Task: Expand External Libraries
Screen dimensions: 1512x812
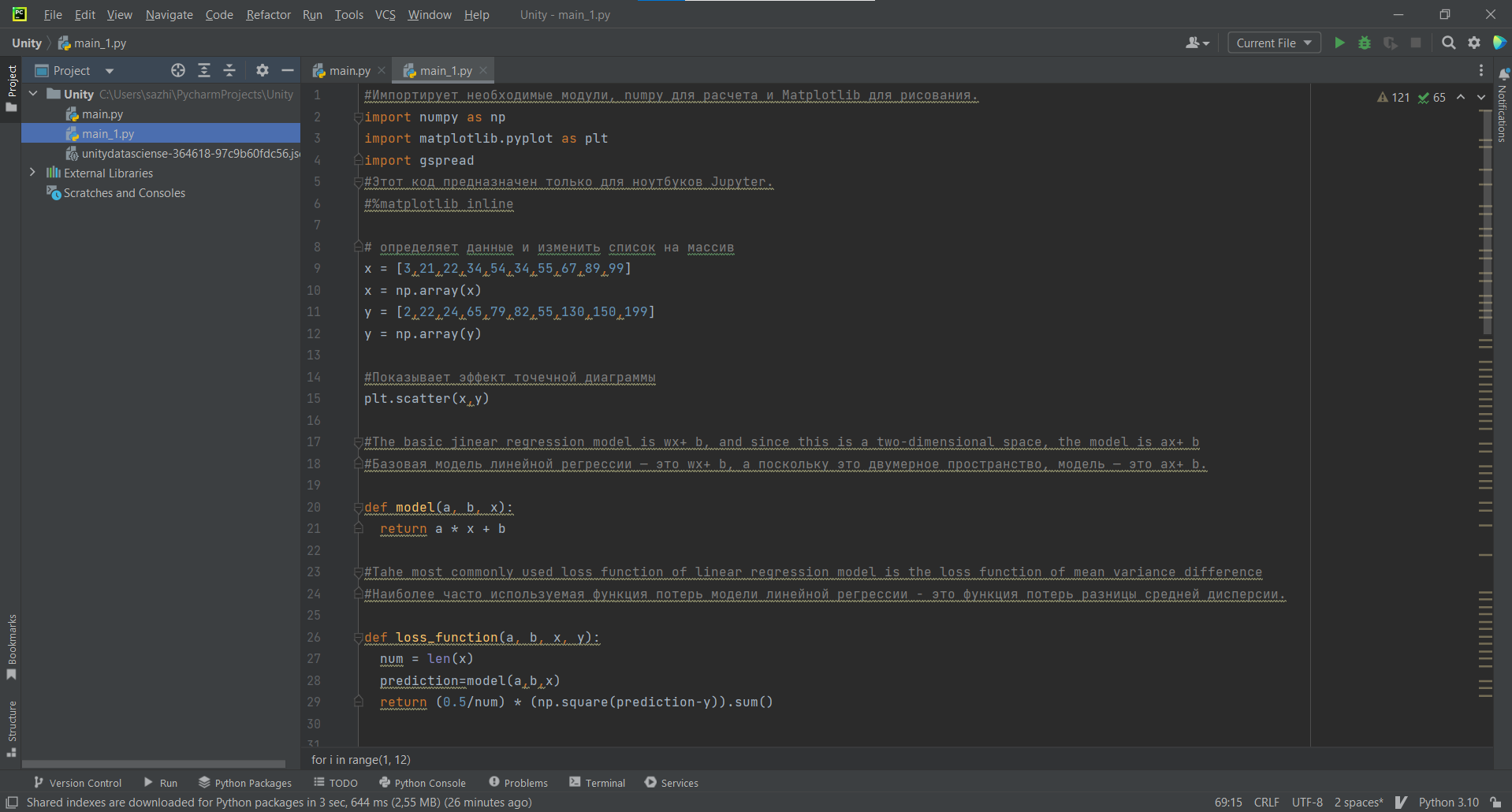Action: (32, 173)
